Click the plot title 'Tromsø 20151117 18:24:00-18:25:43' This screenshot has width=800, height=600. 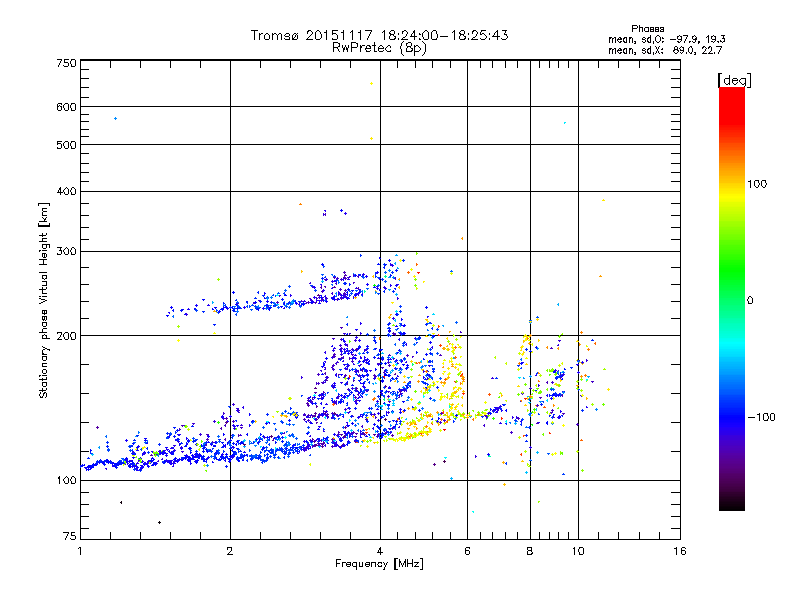380,35
